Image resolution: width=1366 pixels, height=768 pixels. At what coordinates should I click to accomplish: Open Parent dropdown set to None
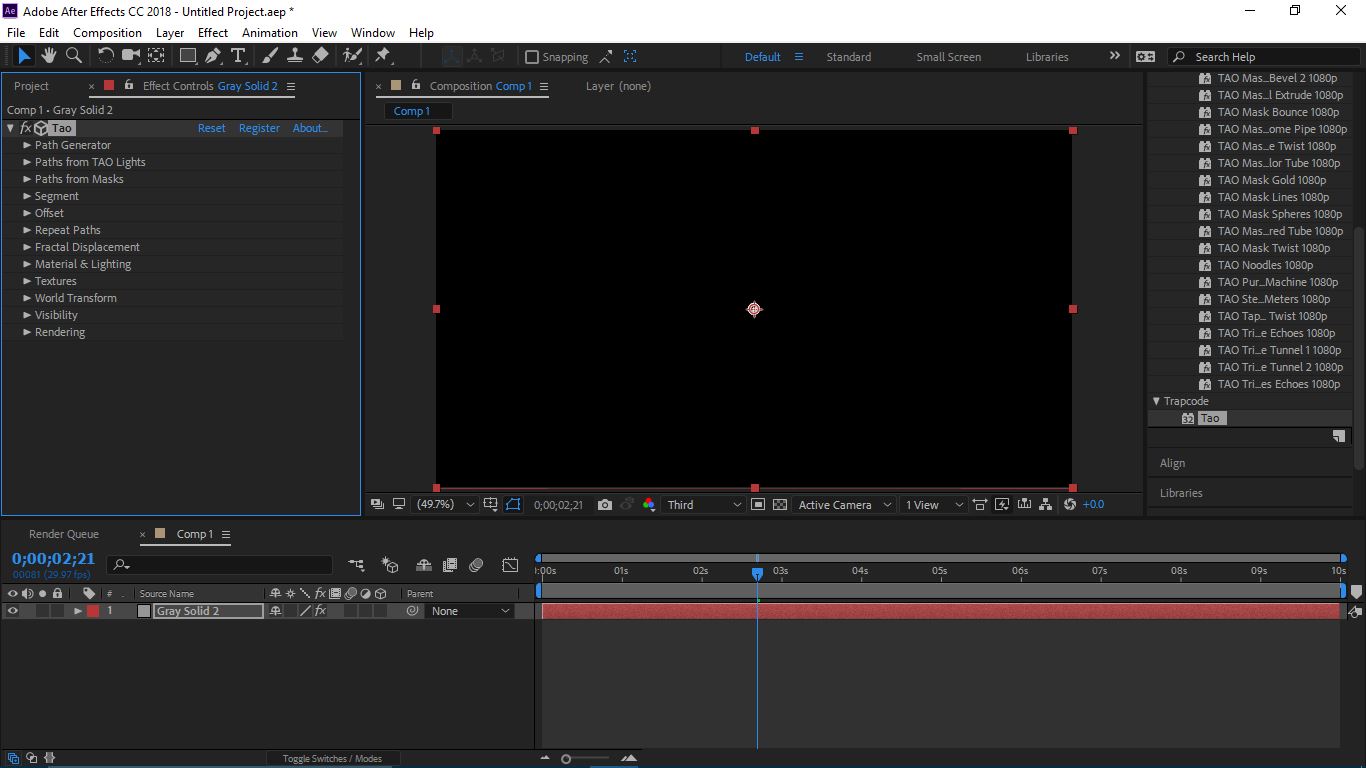(470, 611)
